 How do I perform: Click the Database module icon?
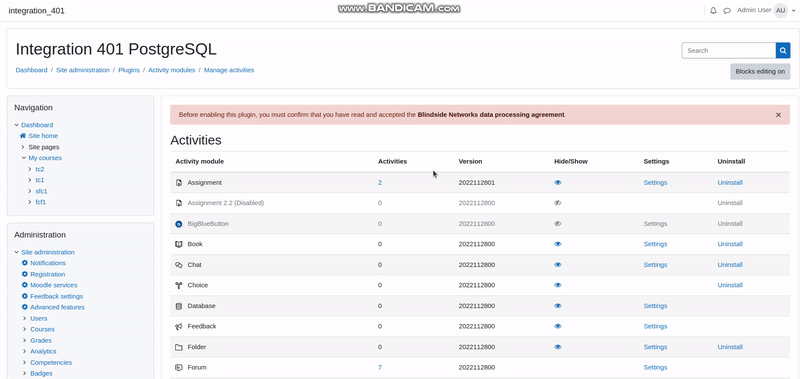pos(179,306)
